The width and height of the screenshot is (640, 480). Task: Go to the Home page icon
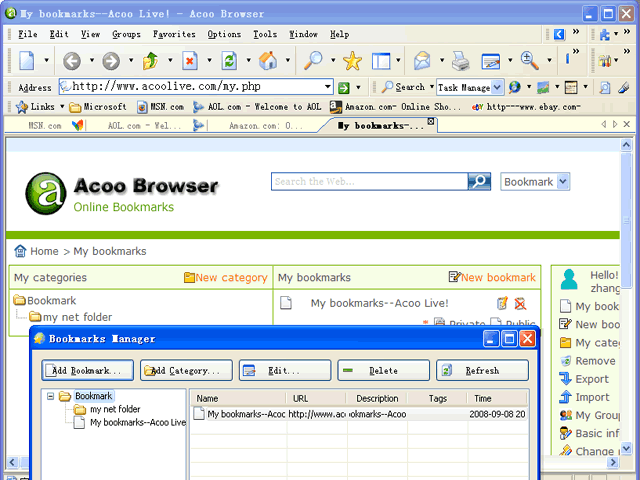click(x=268, y=61)
